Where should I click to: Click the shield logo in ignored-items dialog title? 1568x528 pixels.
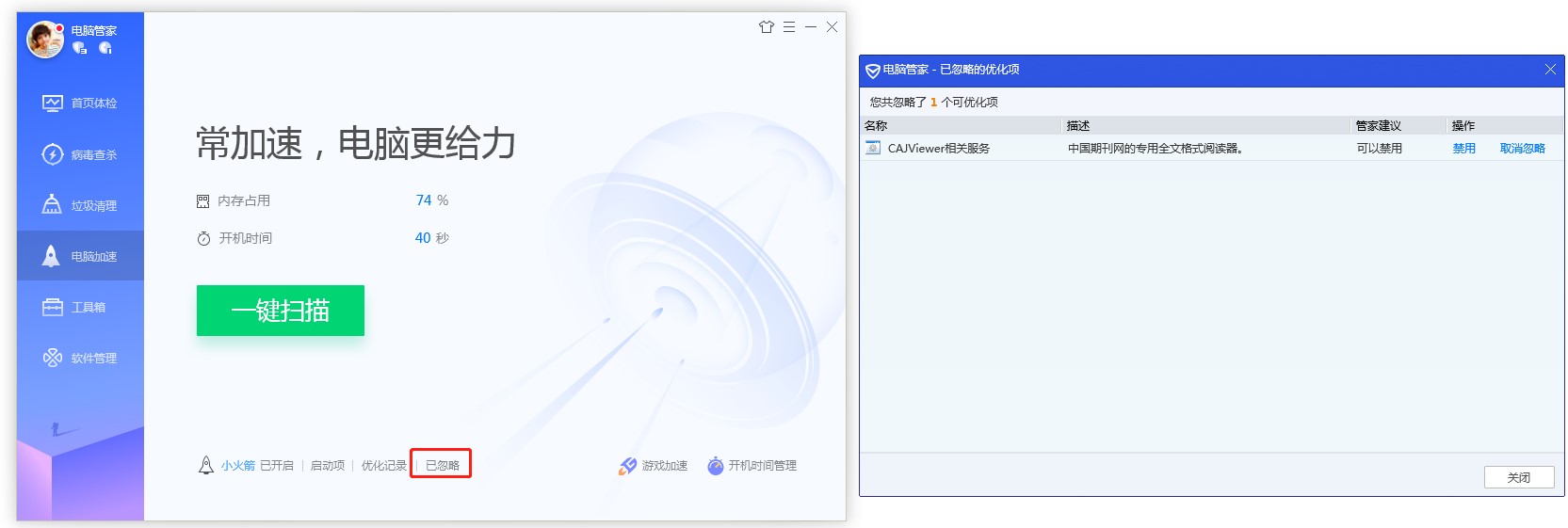[x=873, y=71]
